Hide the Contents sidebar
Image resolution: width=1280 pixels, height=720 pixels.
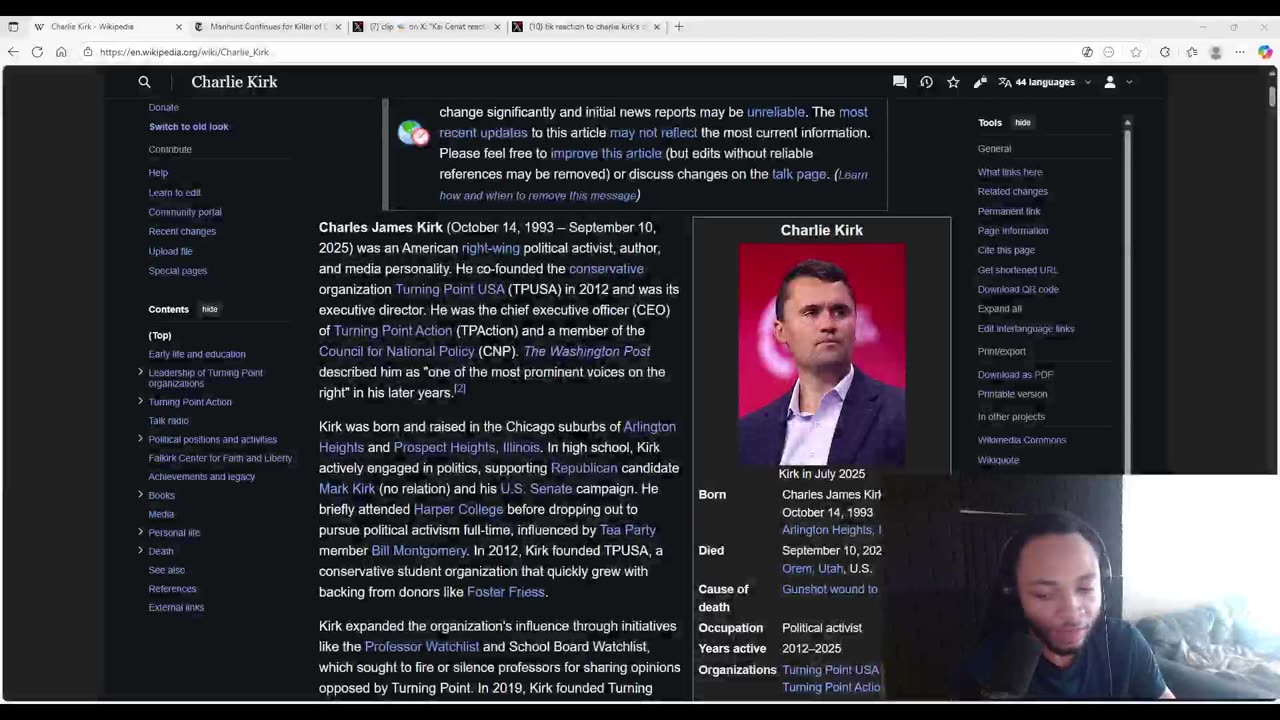coord(210,309)
